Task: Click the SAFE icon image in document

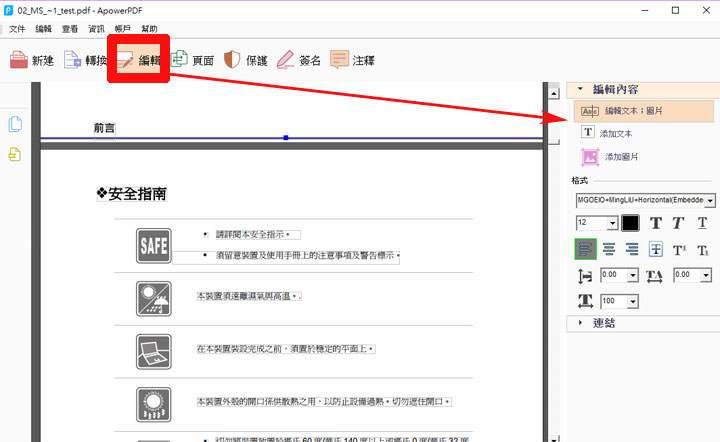Action: coord(154,246)
